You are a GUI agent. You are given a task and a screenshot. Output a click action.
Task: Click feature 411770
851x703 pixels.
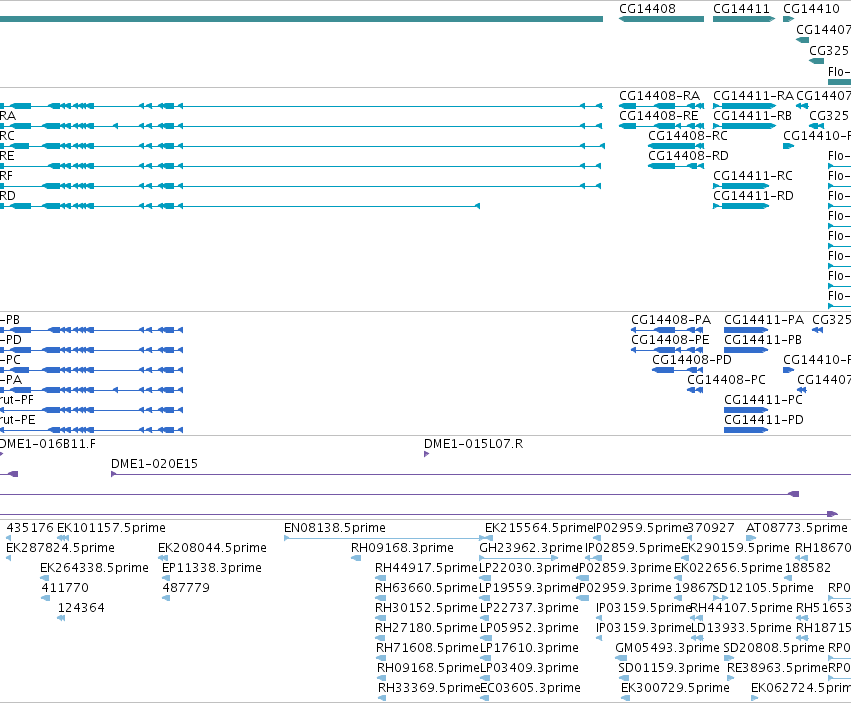(46, 598)
